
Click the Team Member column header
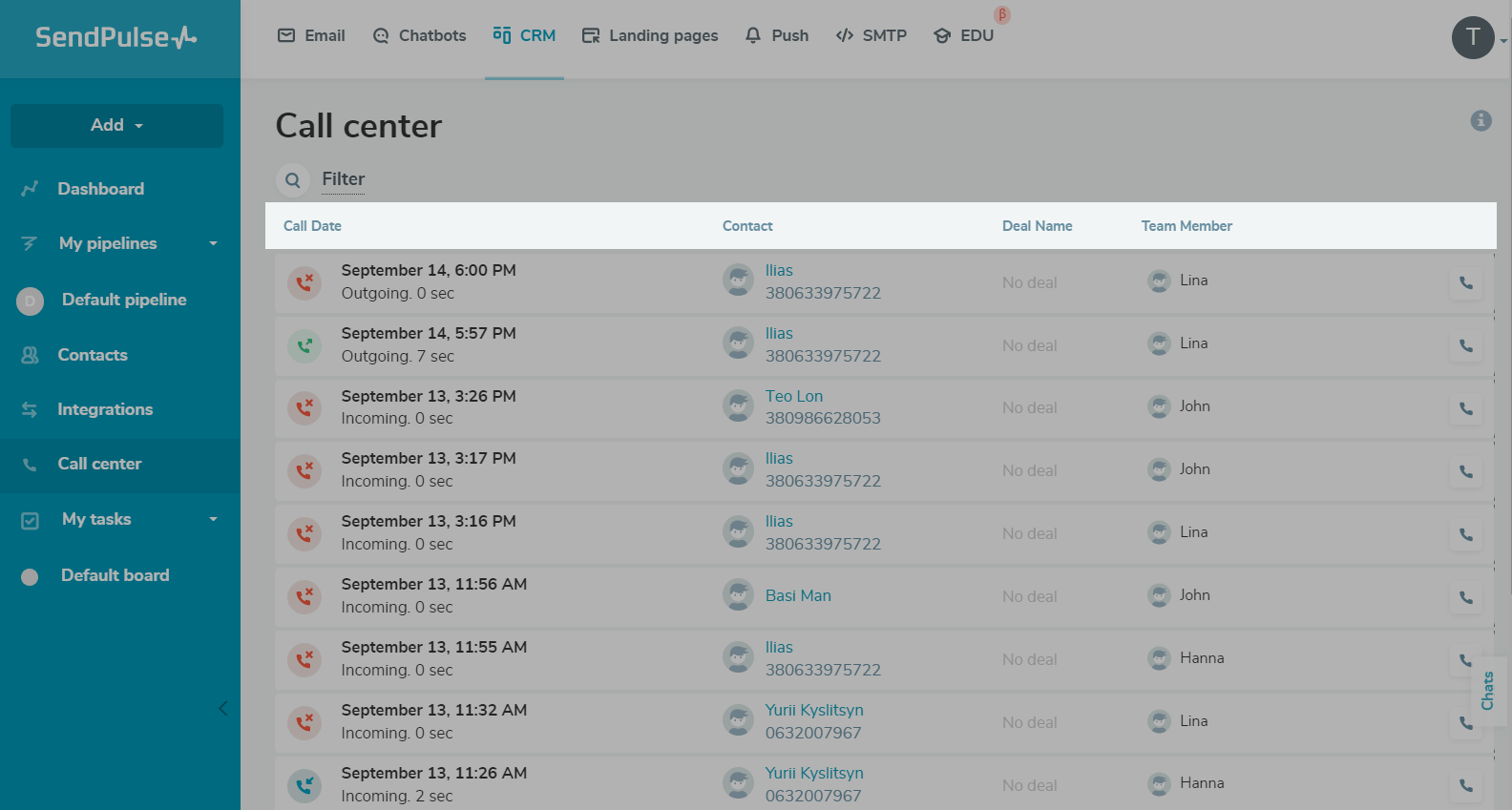[1186, 226]
